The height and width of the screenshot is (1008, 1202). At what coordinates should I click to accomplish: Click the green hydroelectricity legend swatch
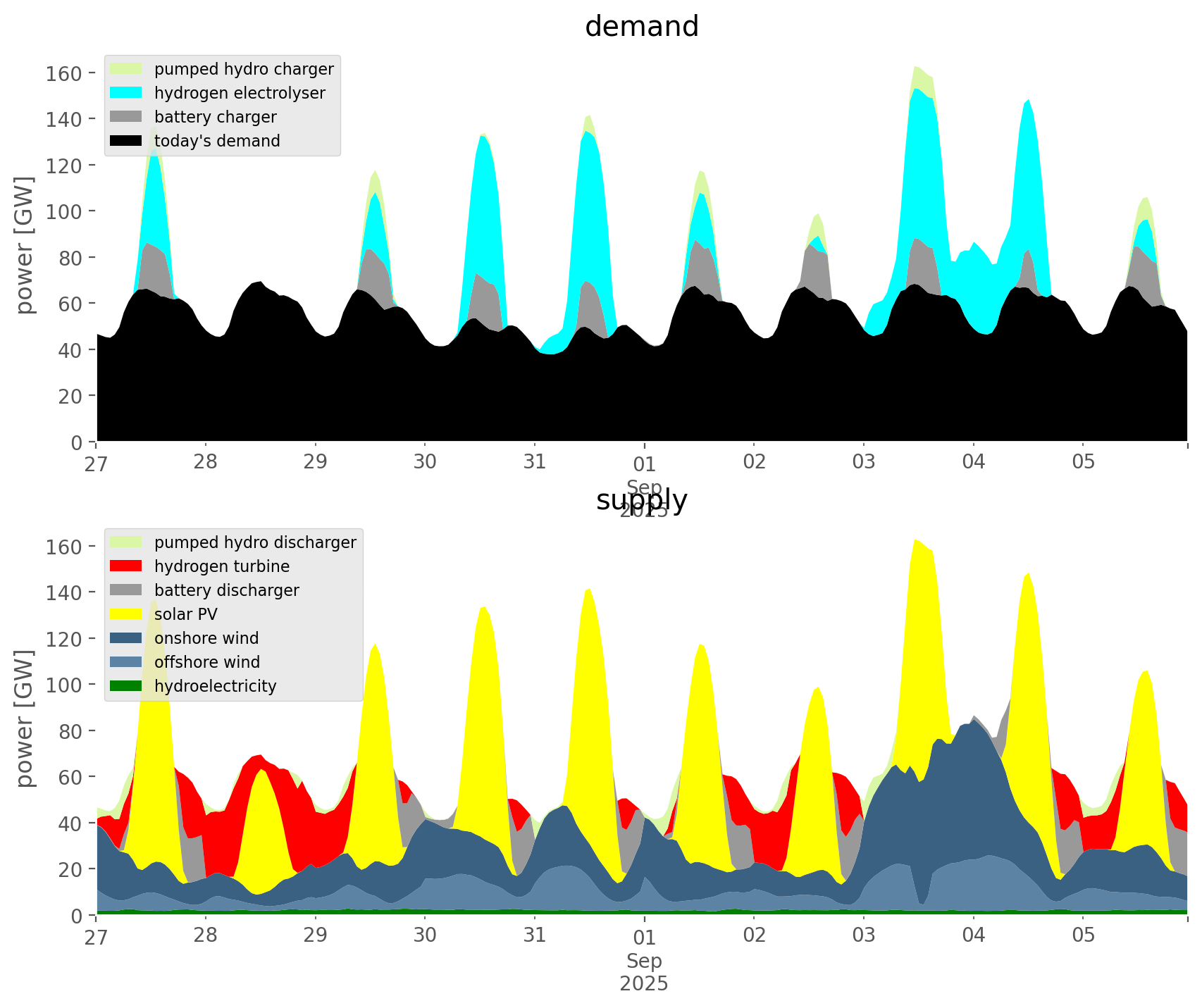coord(126,686)
